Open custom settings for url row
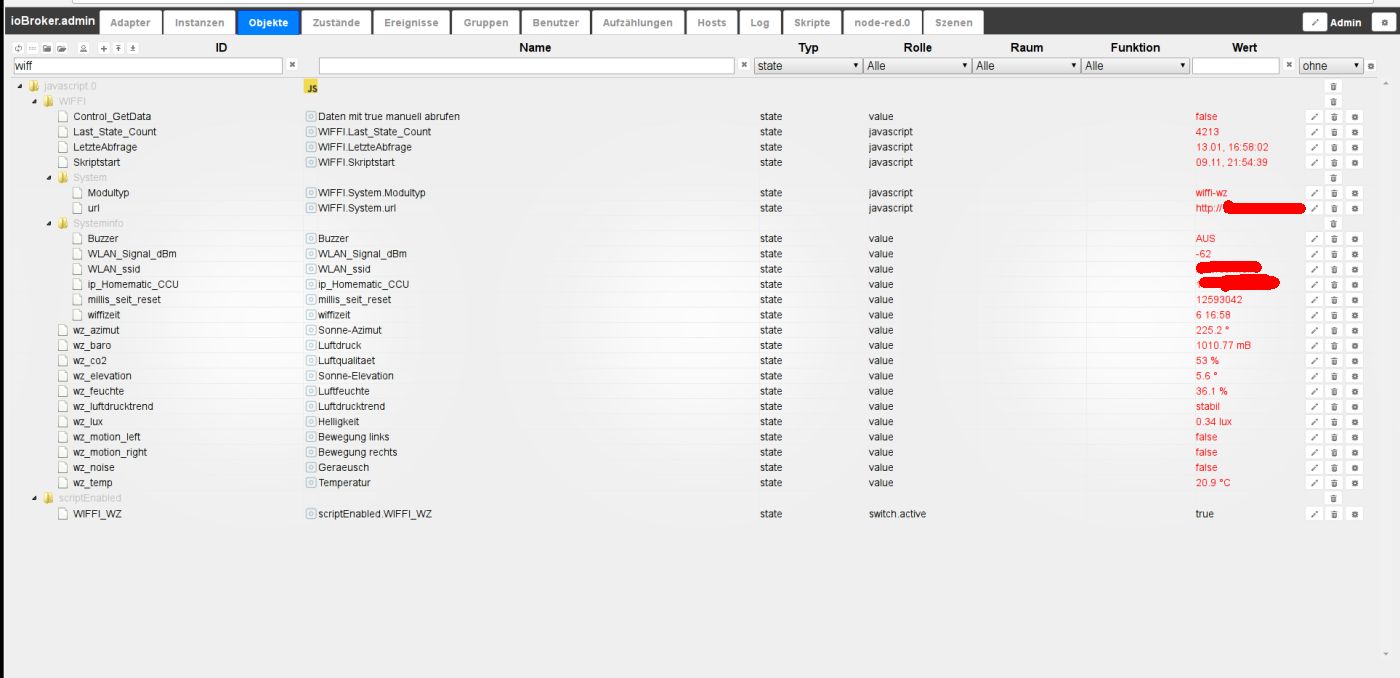Viewport: 1400px width, 678px height. (1354, 208)
